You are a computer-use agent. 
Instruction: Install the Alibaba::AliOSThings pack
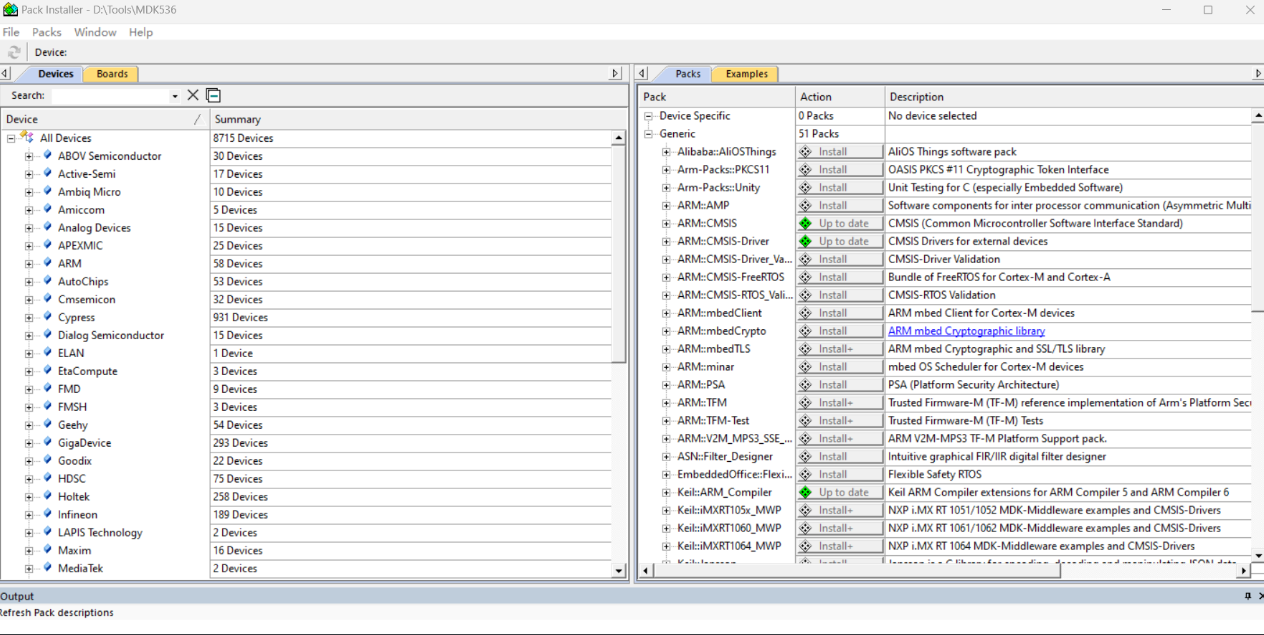point(840,152)
